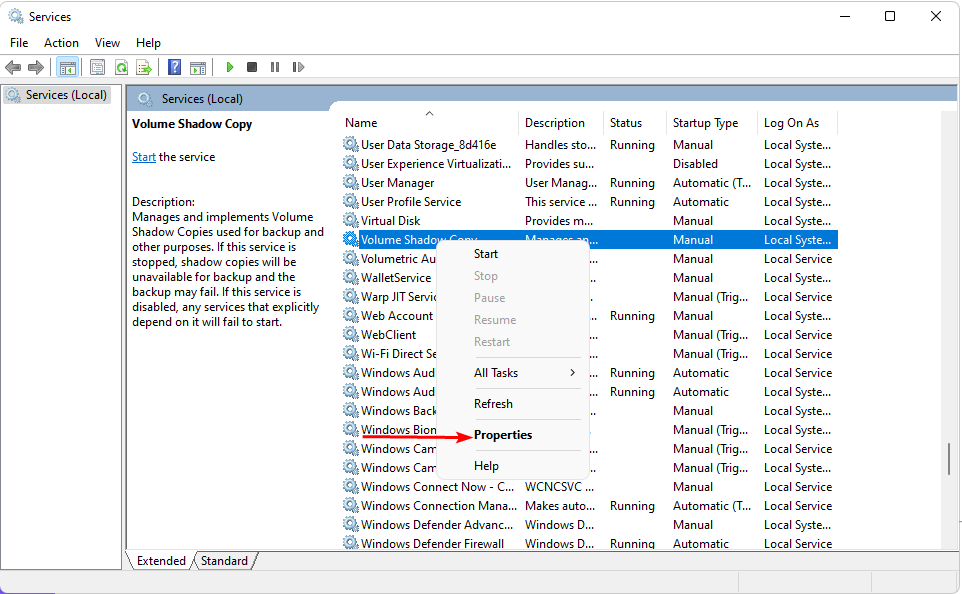Switch to the Standard tab
This screenshot has height=594, width=962.
pyautogui.click(x=225, y=561)
